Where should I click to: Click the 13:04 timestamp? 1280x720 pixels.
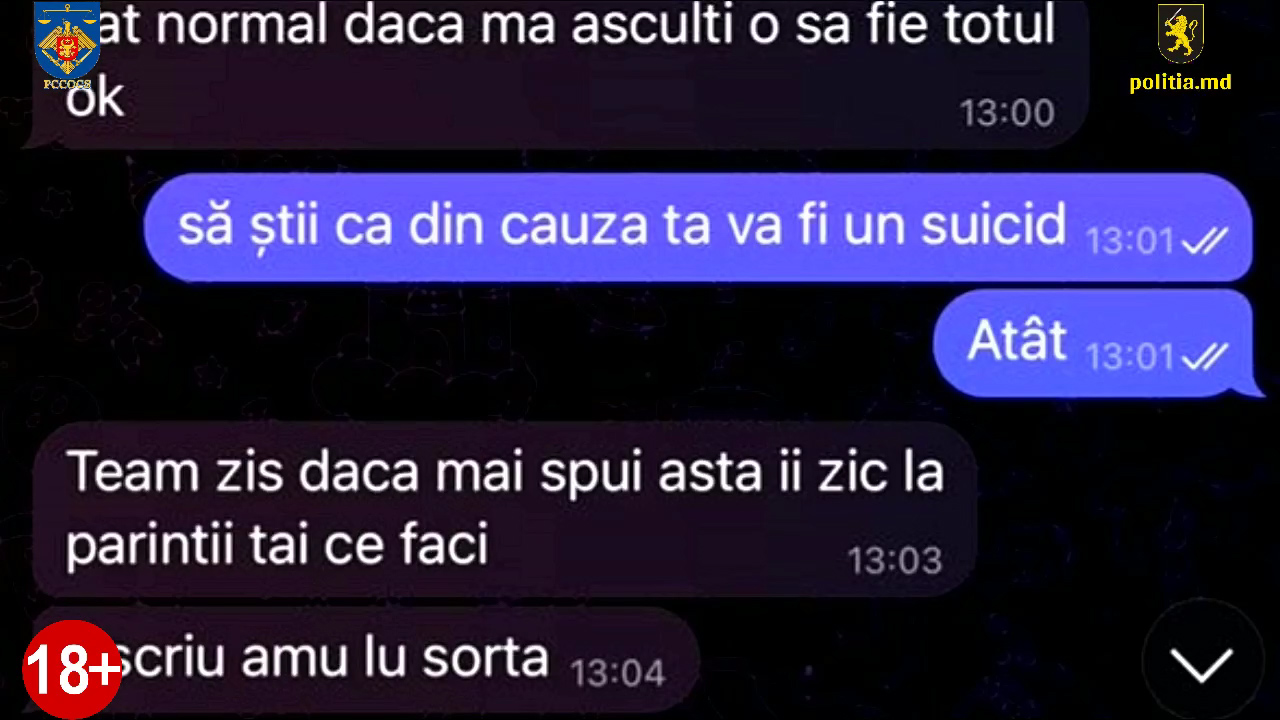point(618,673)
